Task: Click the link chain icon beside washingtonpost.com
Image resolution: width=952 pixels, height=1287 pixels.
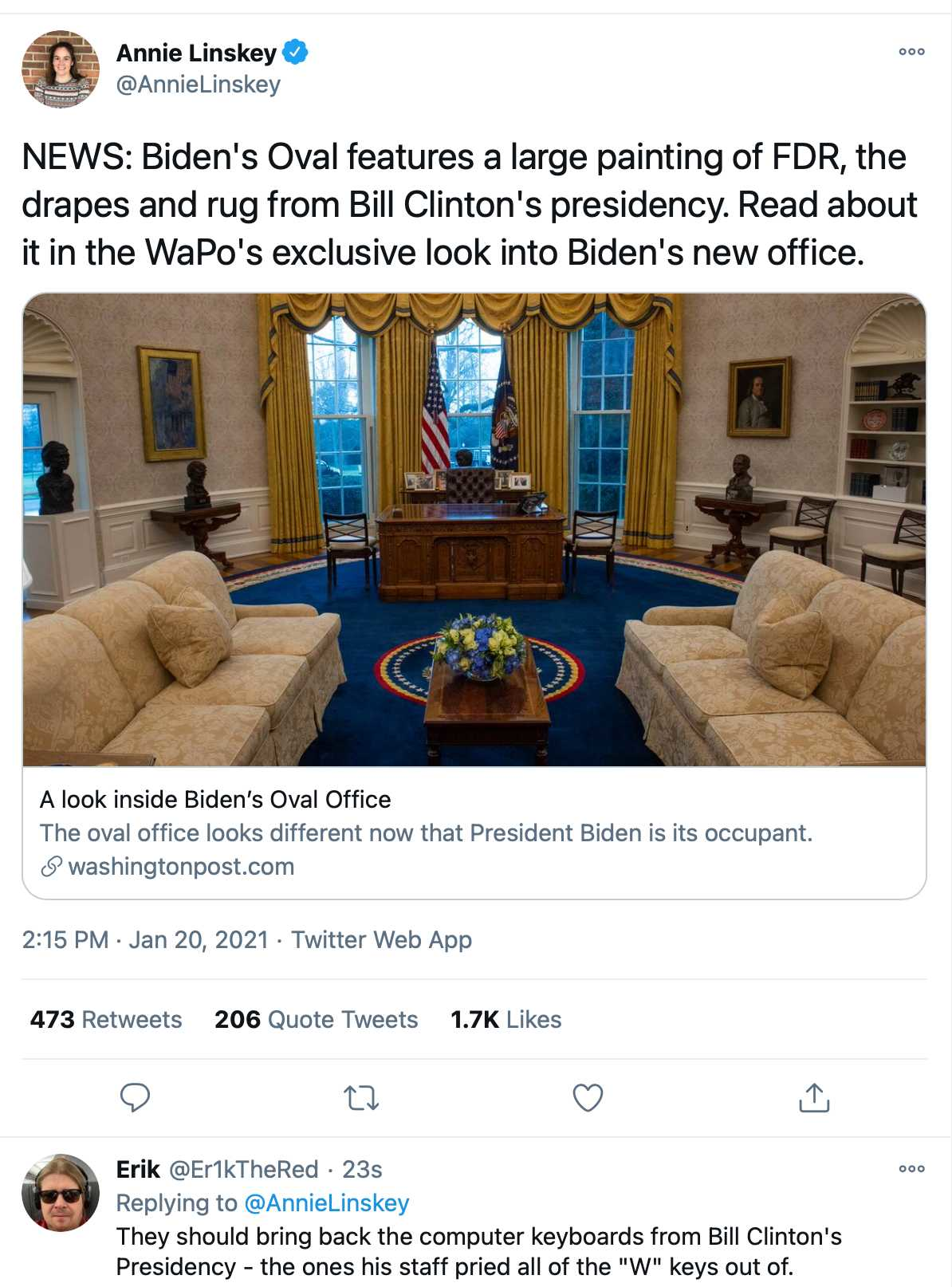Action: pos(51,866)
